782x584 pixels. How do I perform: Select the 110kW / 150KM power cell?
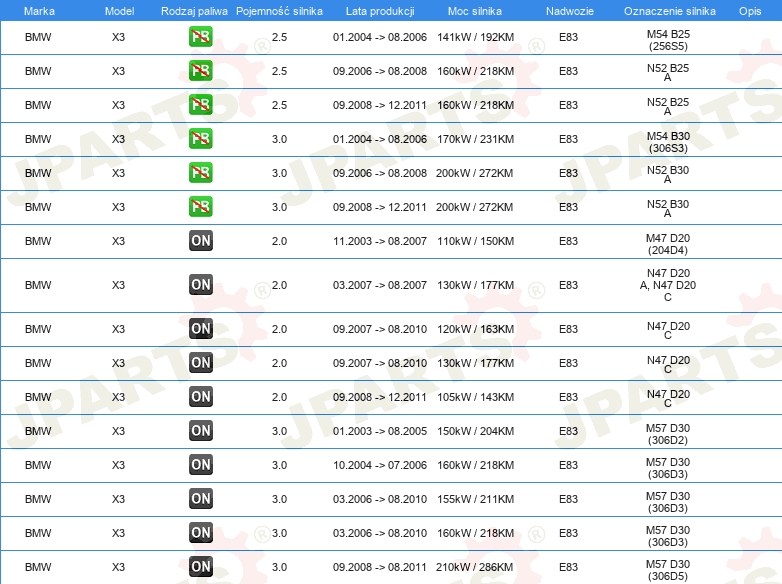coord(475,241)
